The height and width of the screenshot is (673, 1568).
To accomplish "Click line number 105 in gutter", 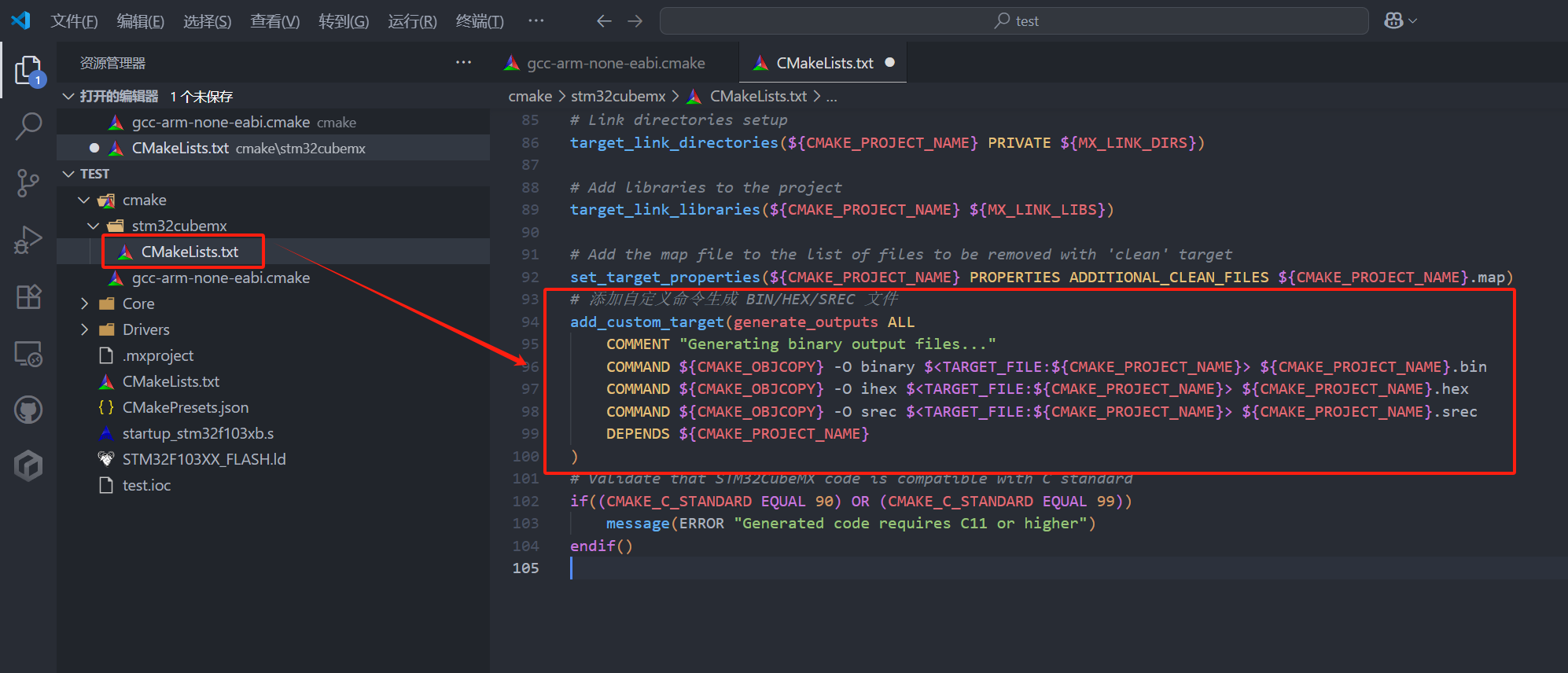I will (x=525, y=568).
